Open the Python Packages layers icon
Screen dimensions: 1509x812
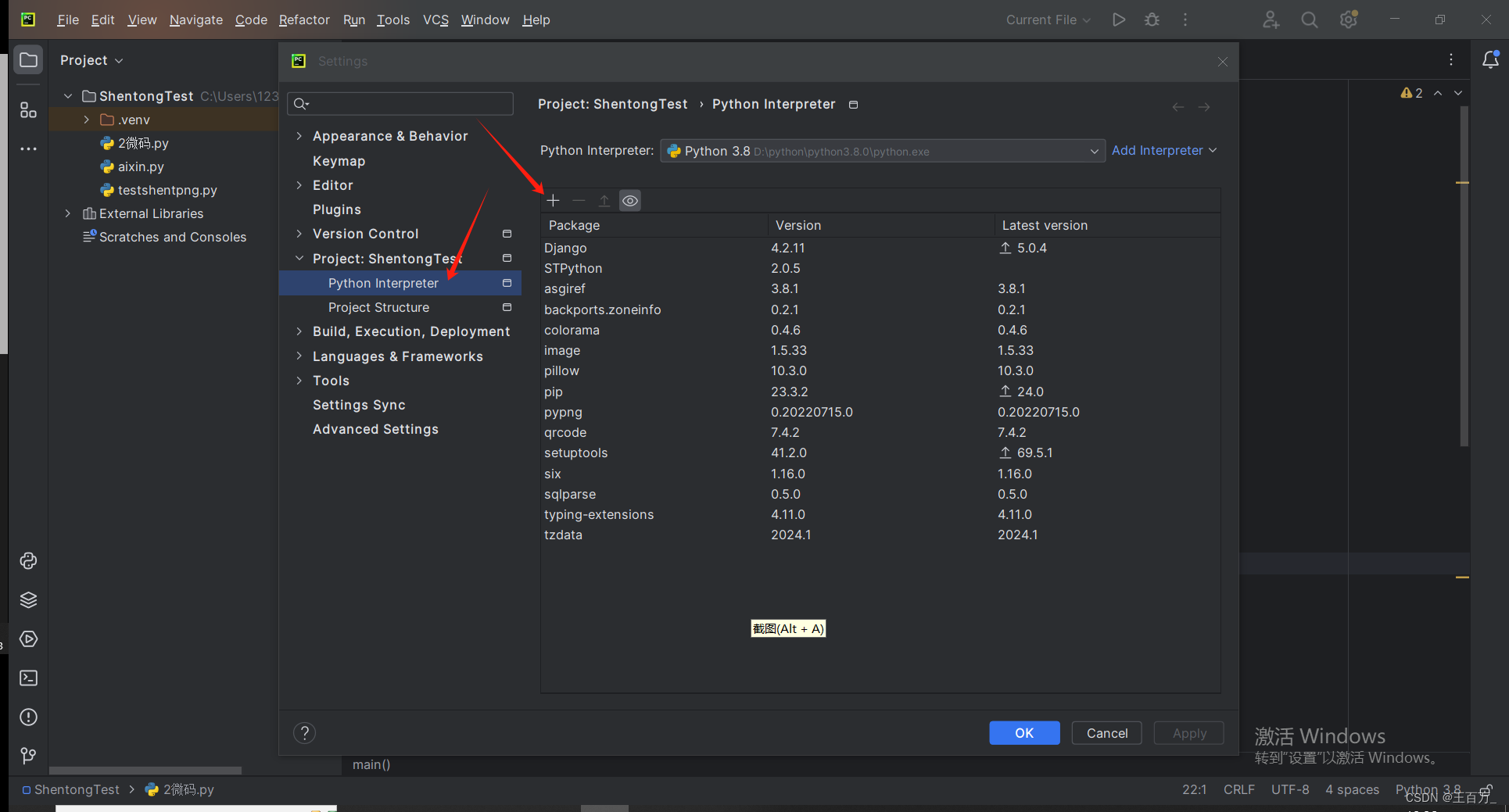29,600
